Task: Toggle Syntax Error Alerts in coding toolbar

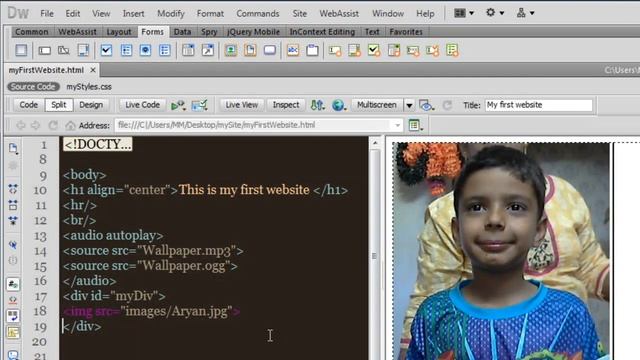Action: (x=13, y=333)
